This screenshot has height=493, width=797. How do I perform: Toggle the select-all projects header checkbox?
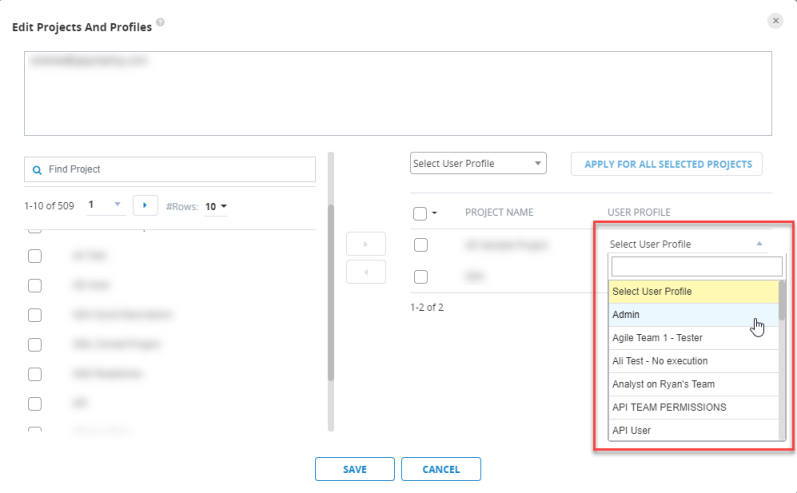pos(420,213)
